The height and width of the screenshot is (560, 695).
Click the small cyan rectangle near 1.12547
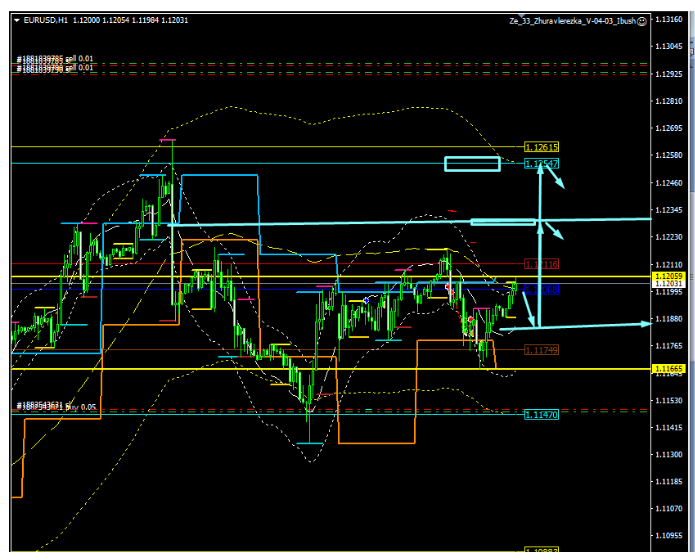pyautogui.click(x=472, y=163)
